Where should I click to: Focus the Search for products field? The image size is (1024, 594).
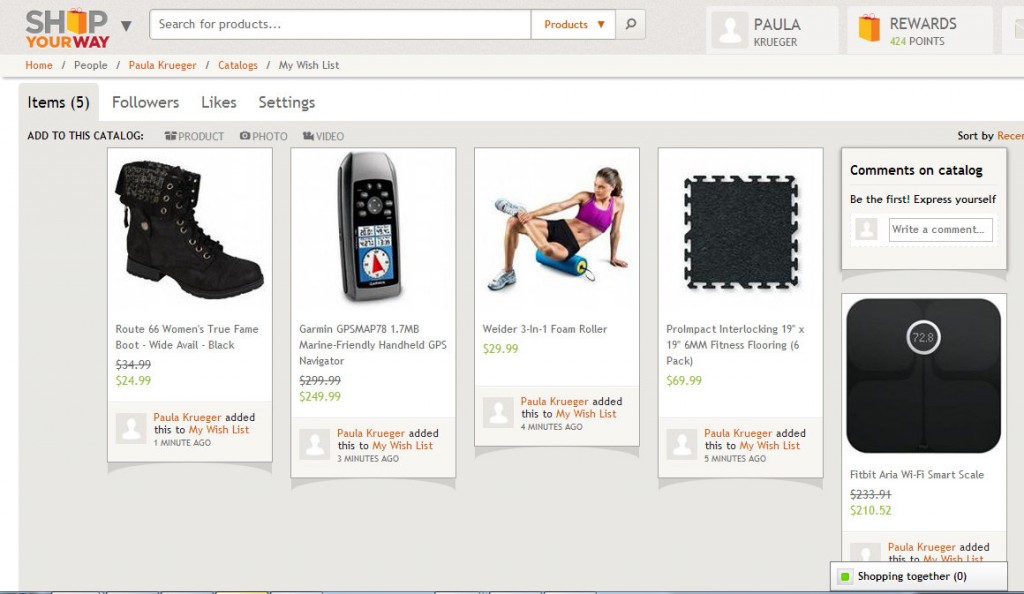pos(340,24)
